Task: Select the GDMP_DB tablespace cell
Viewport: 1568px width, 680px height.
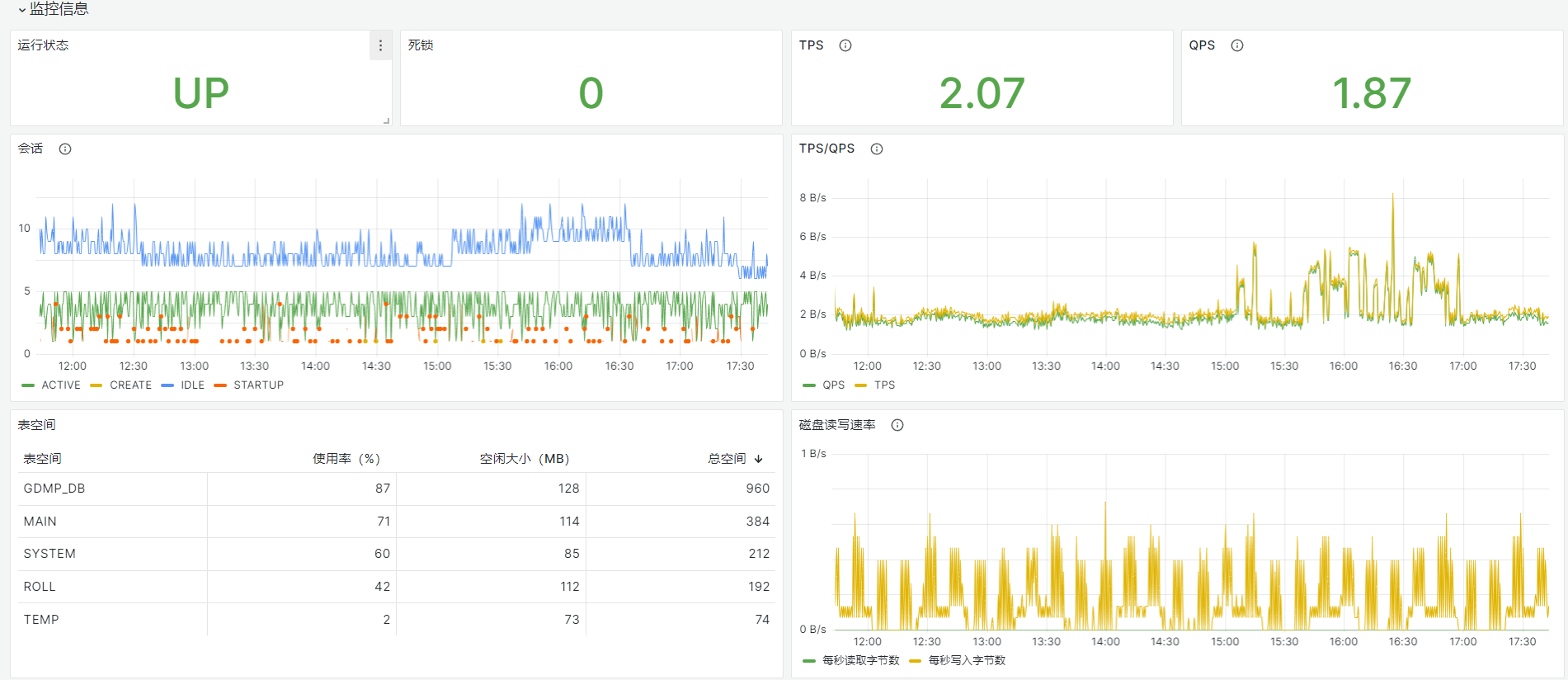Action: pyautogui.click(x=112, y=489)
